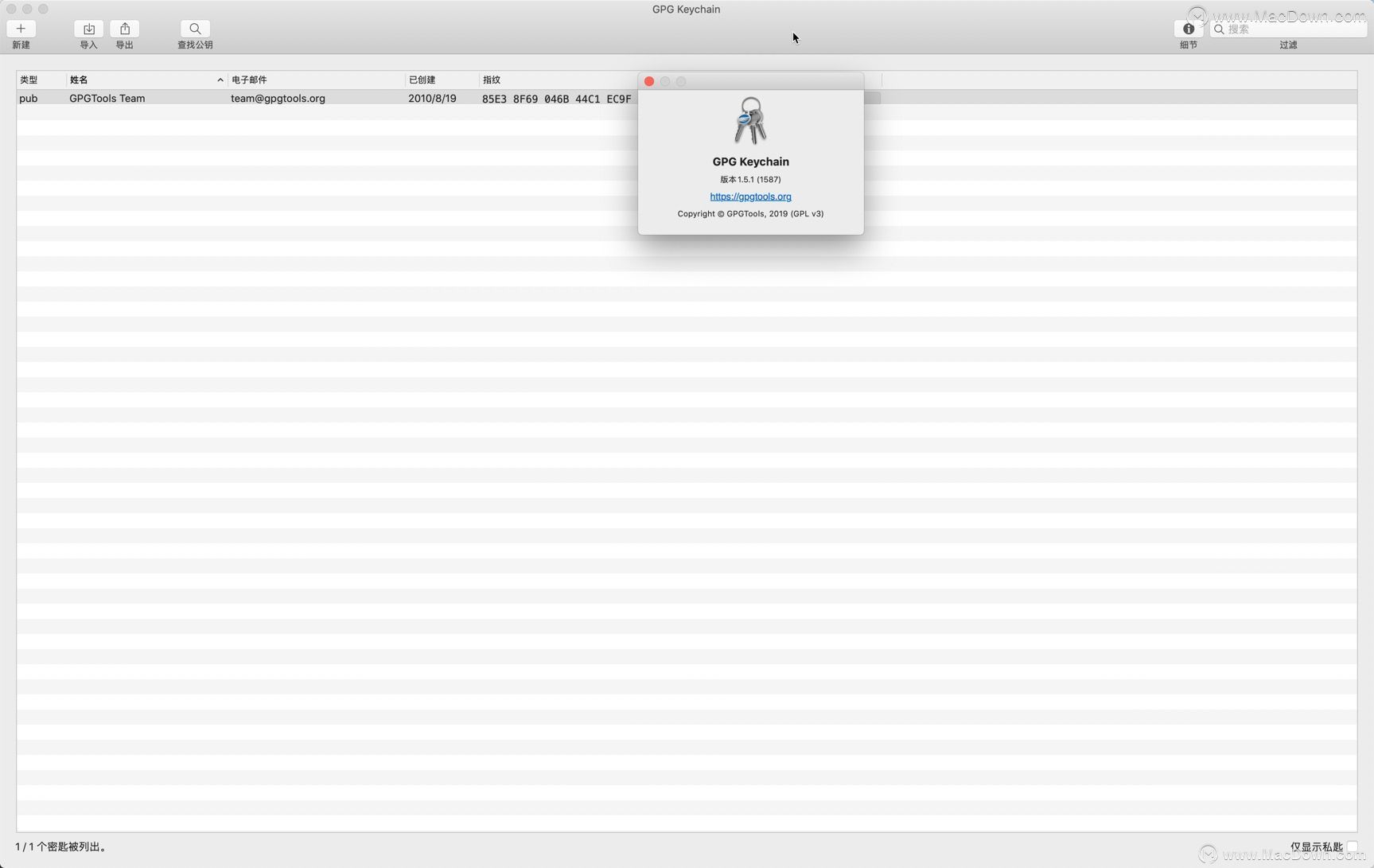Select the GPGTools Team key row name
1374x868 pixels.
pyautogui.click(x=107, y=99)
